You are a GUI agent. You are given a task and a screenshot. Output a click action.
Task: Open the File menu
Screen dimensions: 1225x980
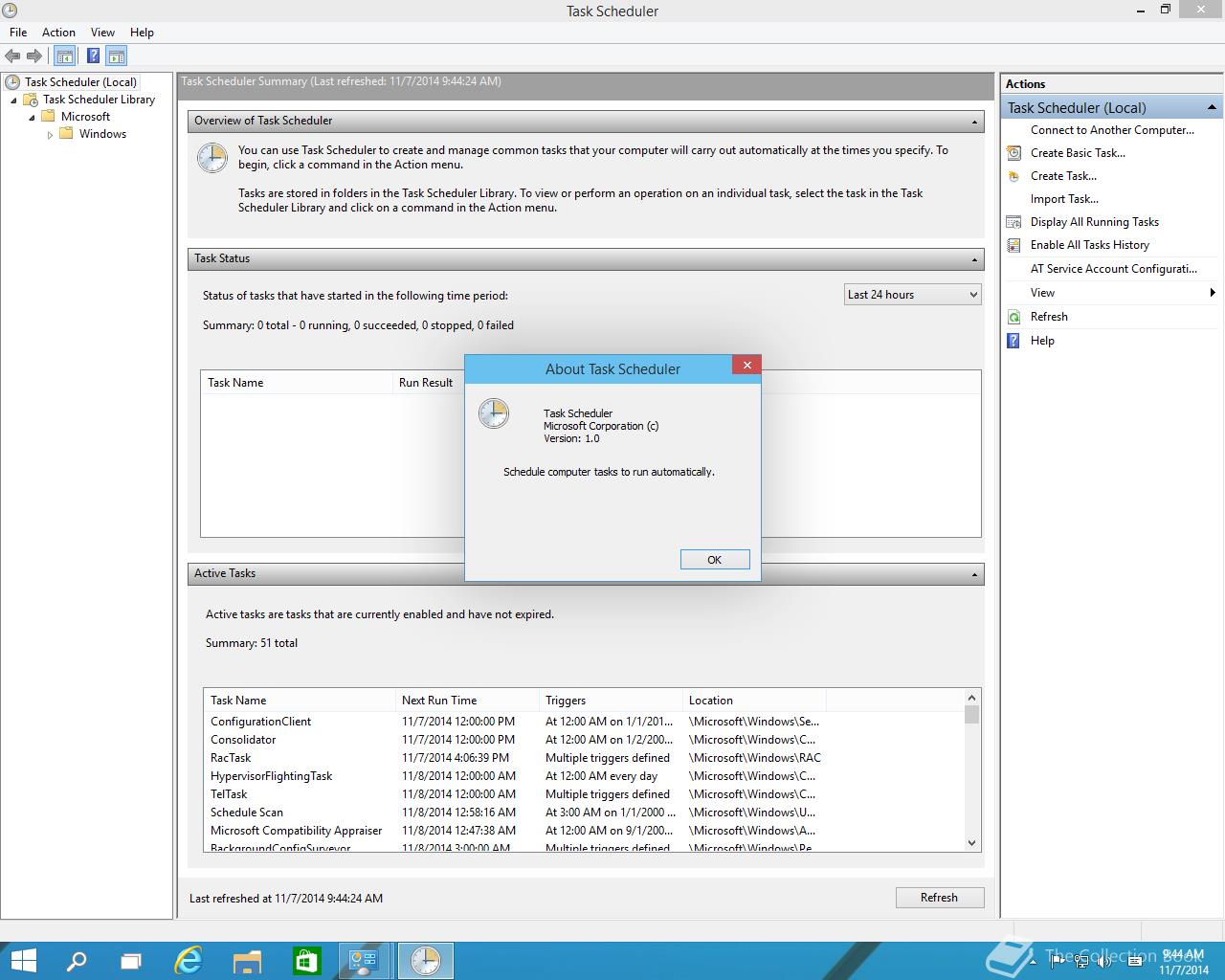point(18,33)
